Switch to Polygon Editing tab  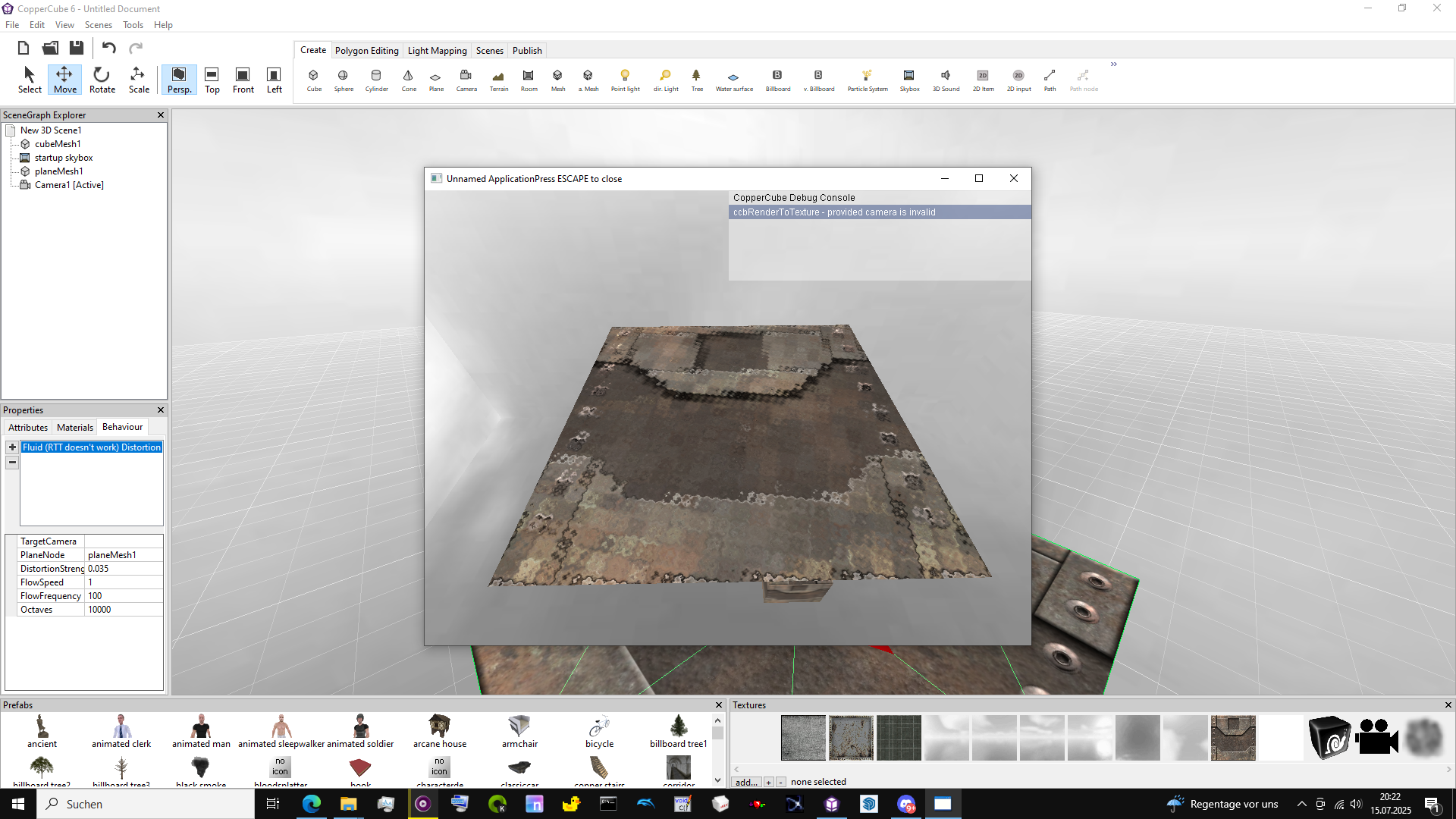(366, 51)
